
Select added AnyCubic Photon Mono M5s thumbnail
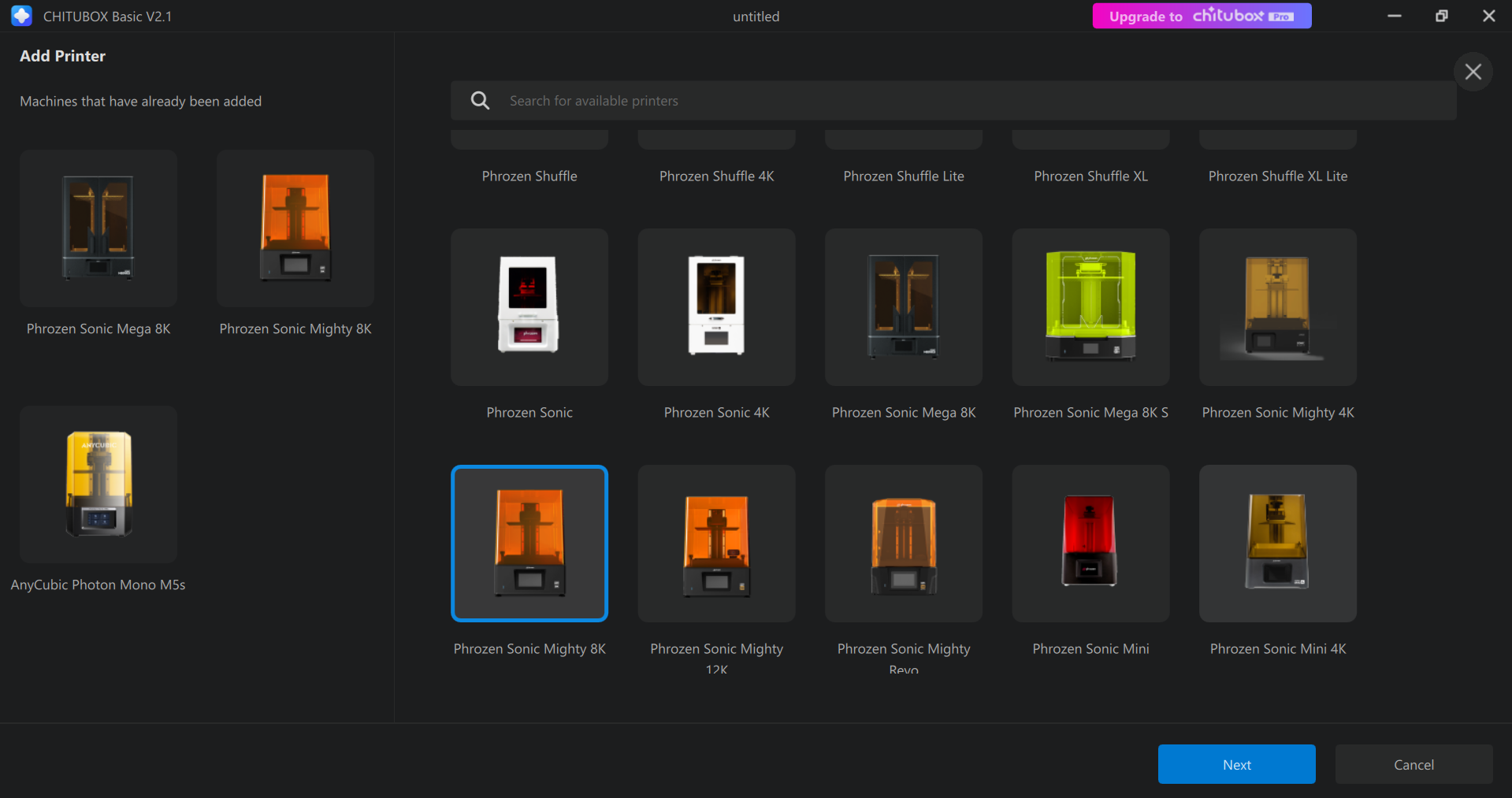98,484
